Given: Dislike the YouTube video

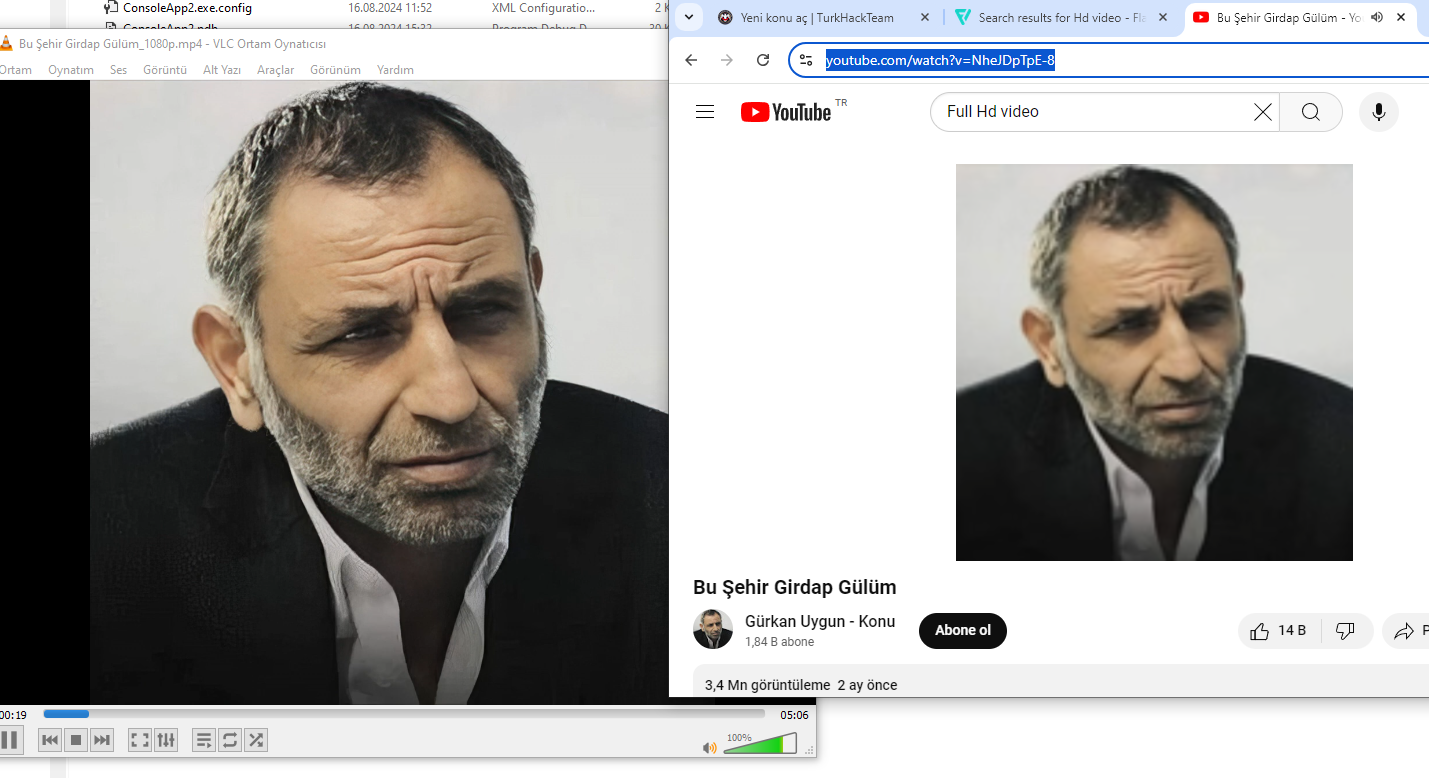Looking at the screenshot, I should pyautogui.click(x=1346, y=631).
